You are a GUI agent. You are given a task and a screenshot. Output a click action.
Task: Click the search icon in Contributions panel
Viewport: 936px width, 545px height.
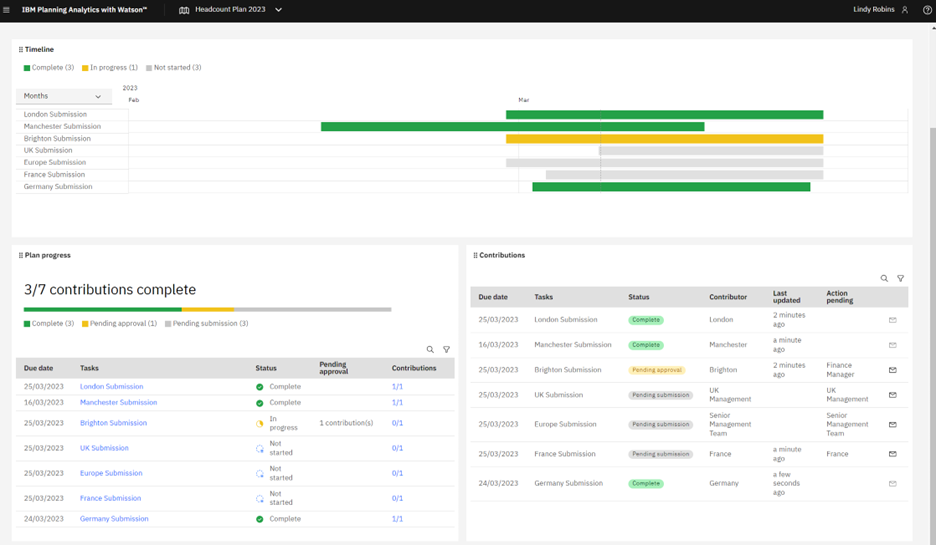click(884, 279)
